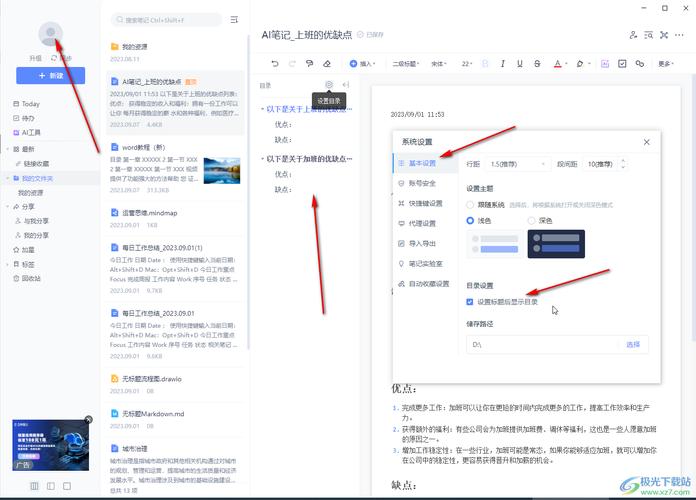Viewport: 696px width, 500px height.
Task: Open the heading level dropdown
Action: click(406, 64)
